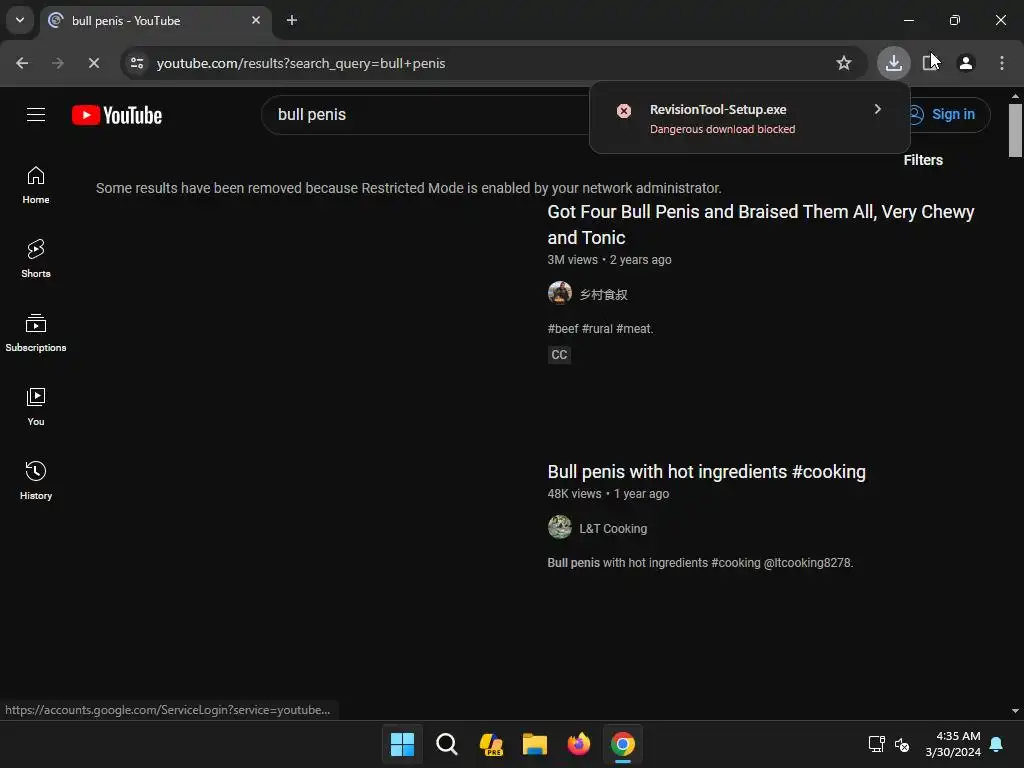
Task: Open notifications bell in system tray
Action: tap(996, 744)
